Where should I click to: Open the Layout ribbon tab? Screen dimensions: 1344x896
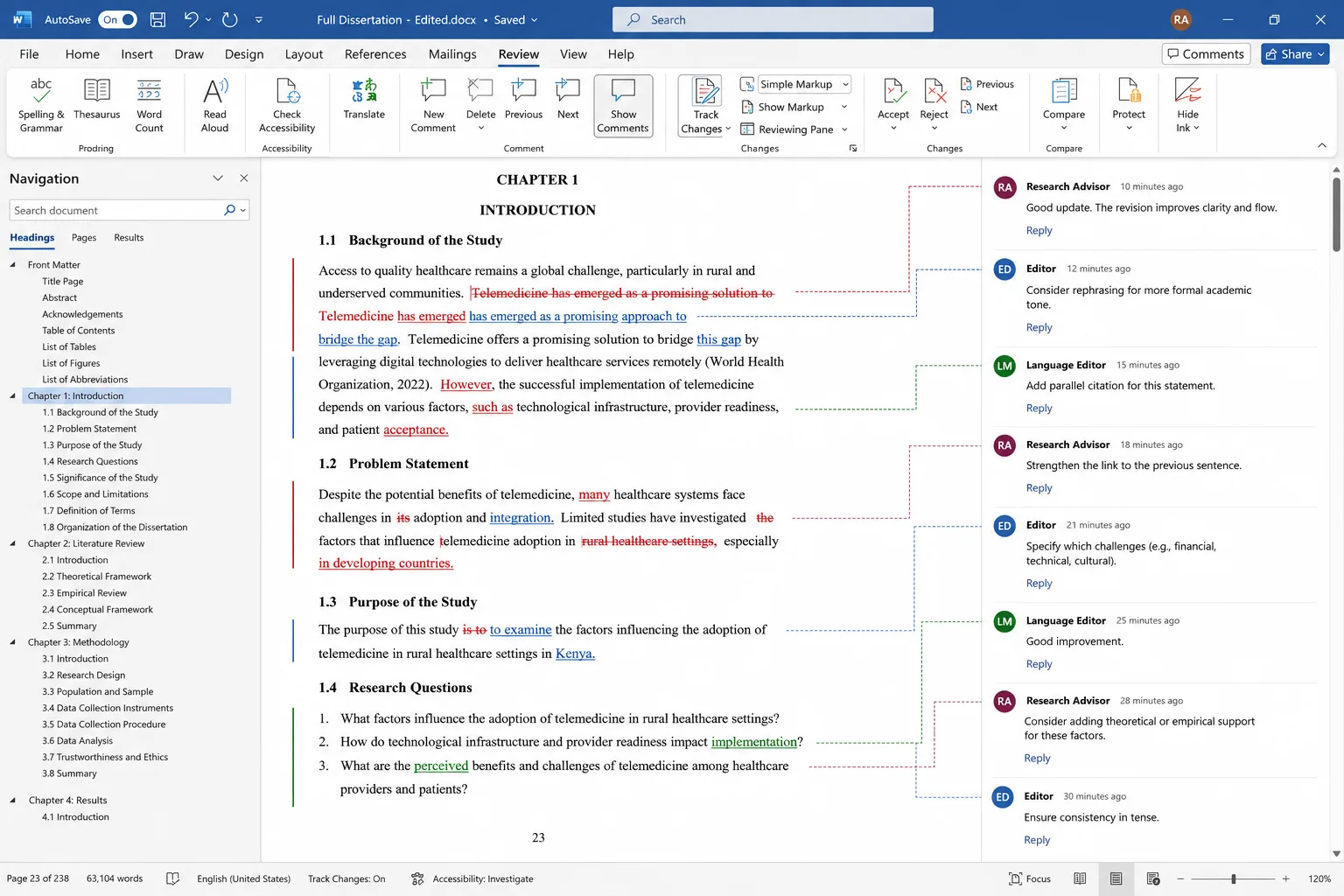point(304,54)
